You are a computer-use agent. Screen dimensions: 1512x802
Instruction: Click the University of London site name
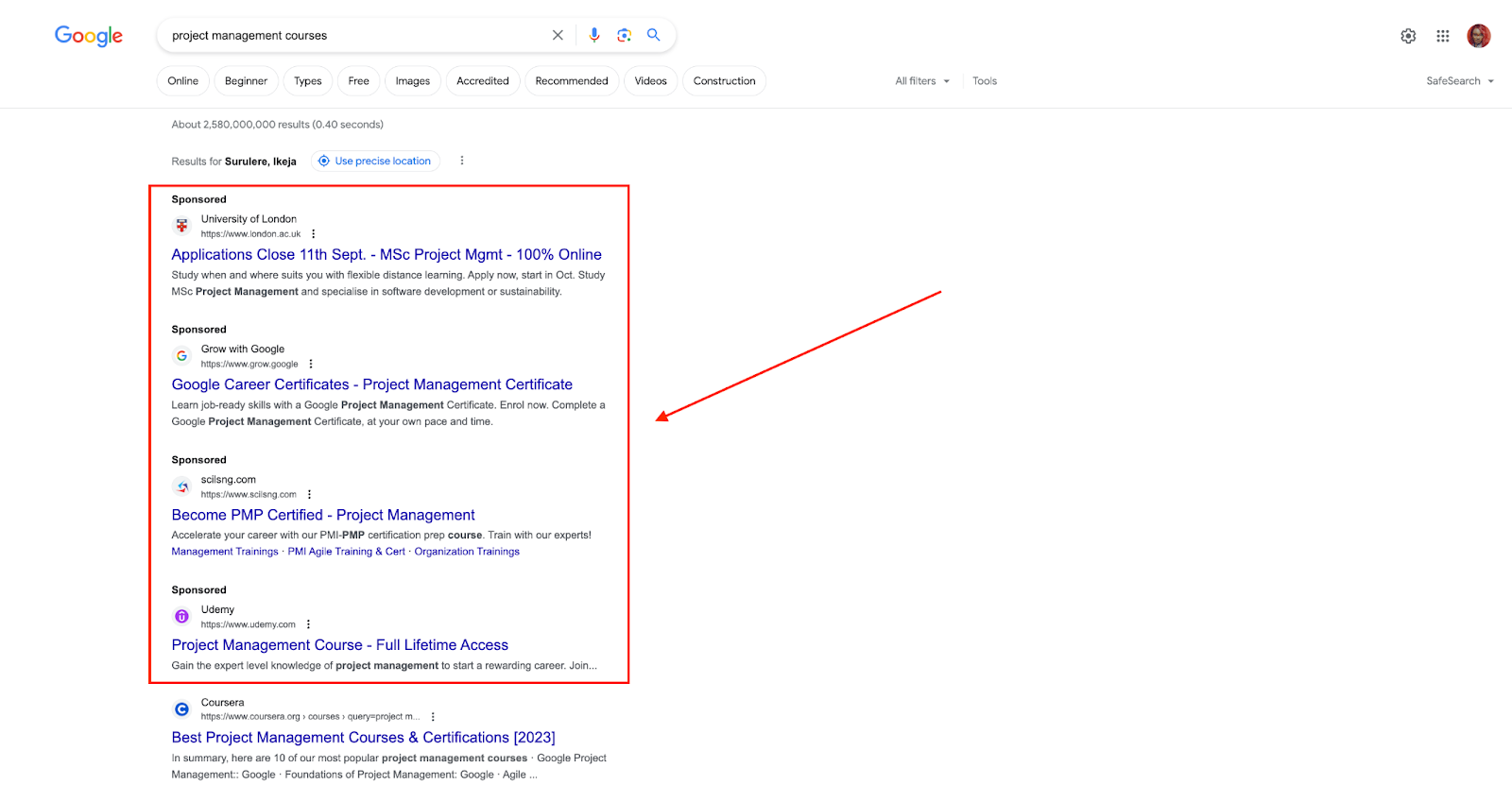pos(249,219)
